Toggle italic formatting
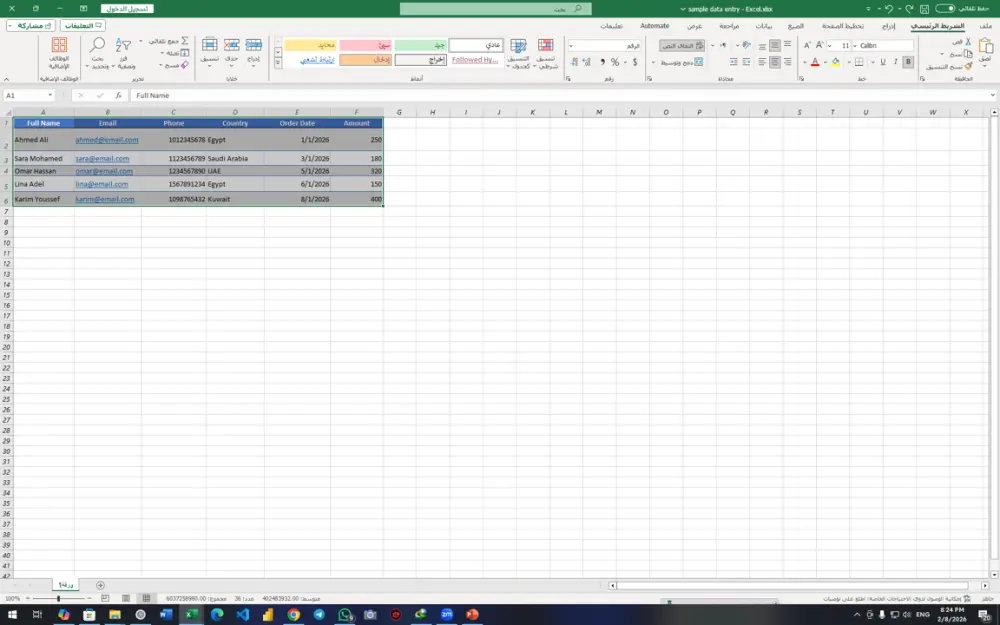This screenshot has height=625, width=1000. [896, 62]
